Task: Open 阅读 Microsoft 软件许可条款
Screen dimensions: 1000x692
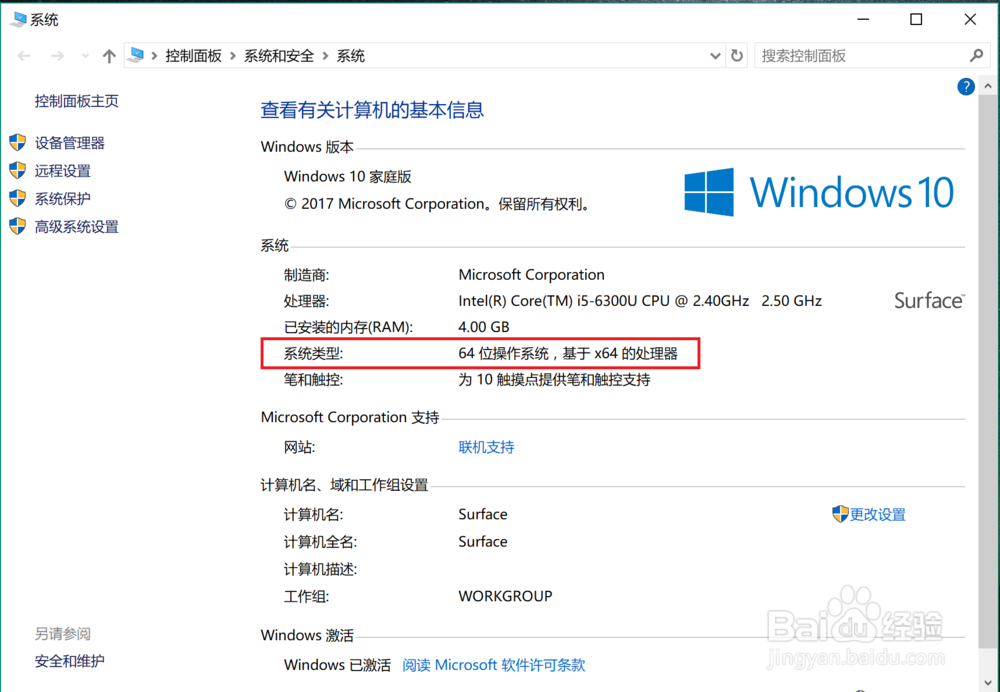Action: (x=494, y=664)
